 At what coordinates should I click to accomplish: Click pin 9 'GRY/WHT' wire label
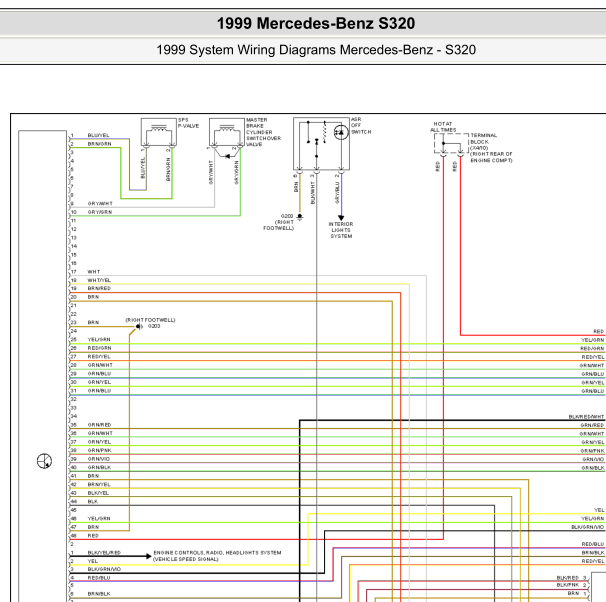(x=100, y=204)
